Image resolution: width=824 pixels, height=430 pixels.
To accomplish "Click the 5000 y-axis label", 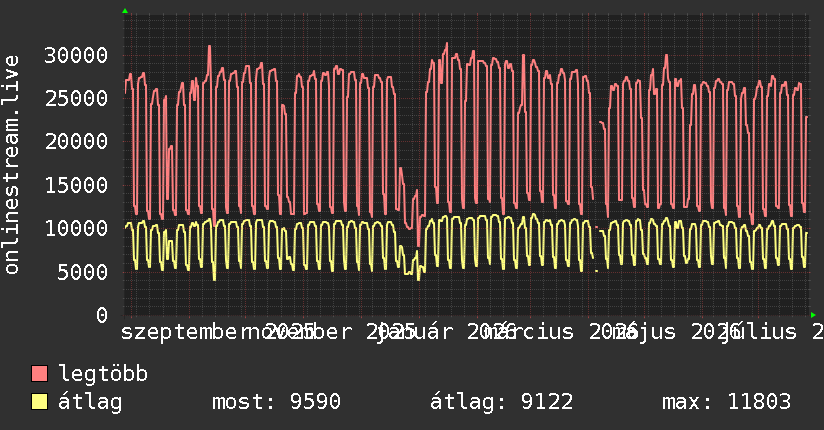I will point(83,272).
